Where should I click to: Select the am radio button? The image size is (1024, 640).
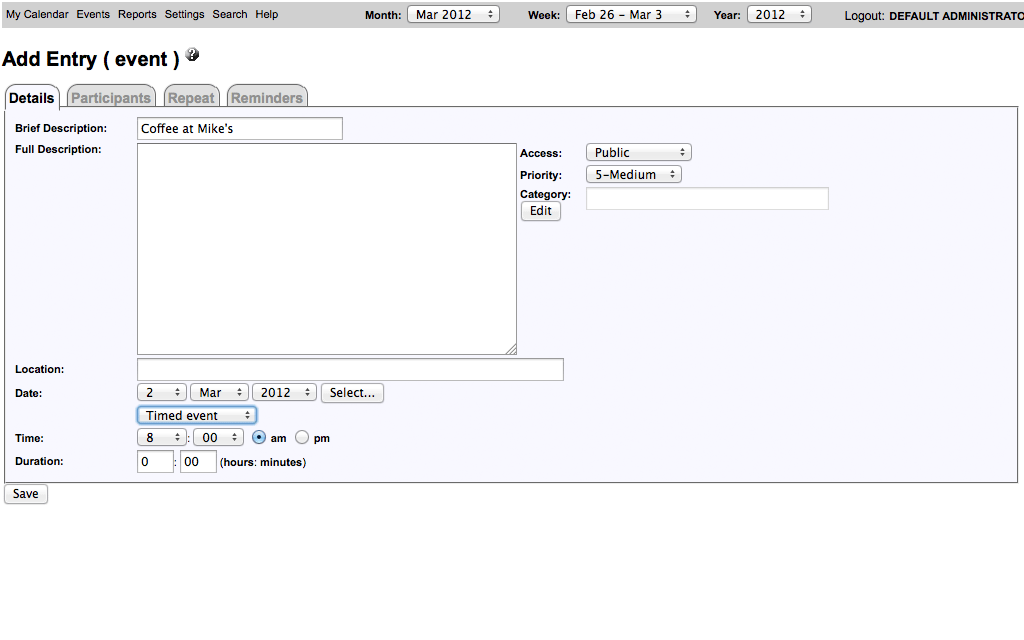point(259,438)
